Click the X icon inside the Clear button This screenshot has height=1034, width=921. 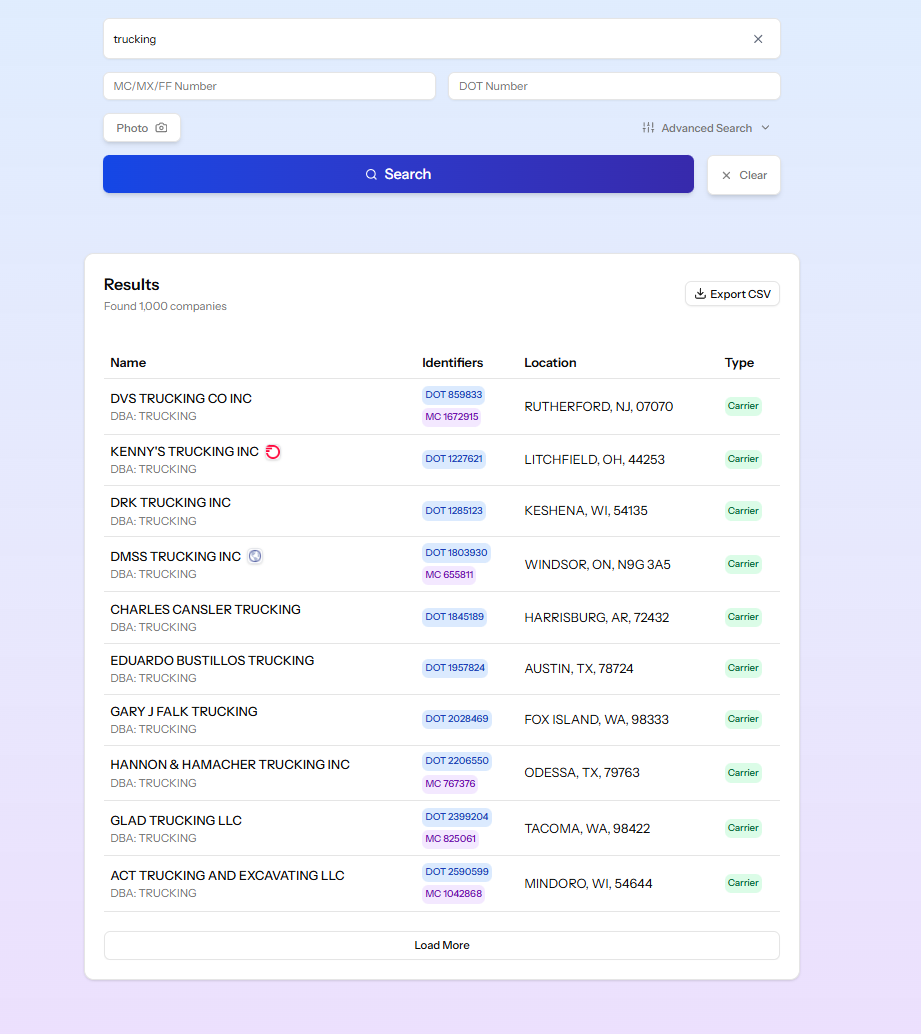(727, 174)
